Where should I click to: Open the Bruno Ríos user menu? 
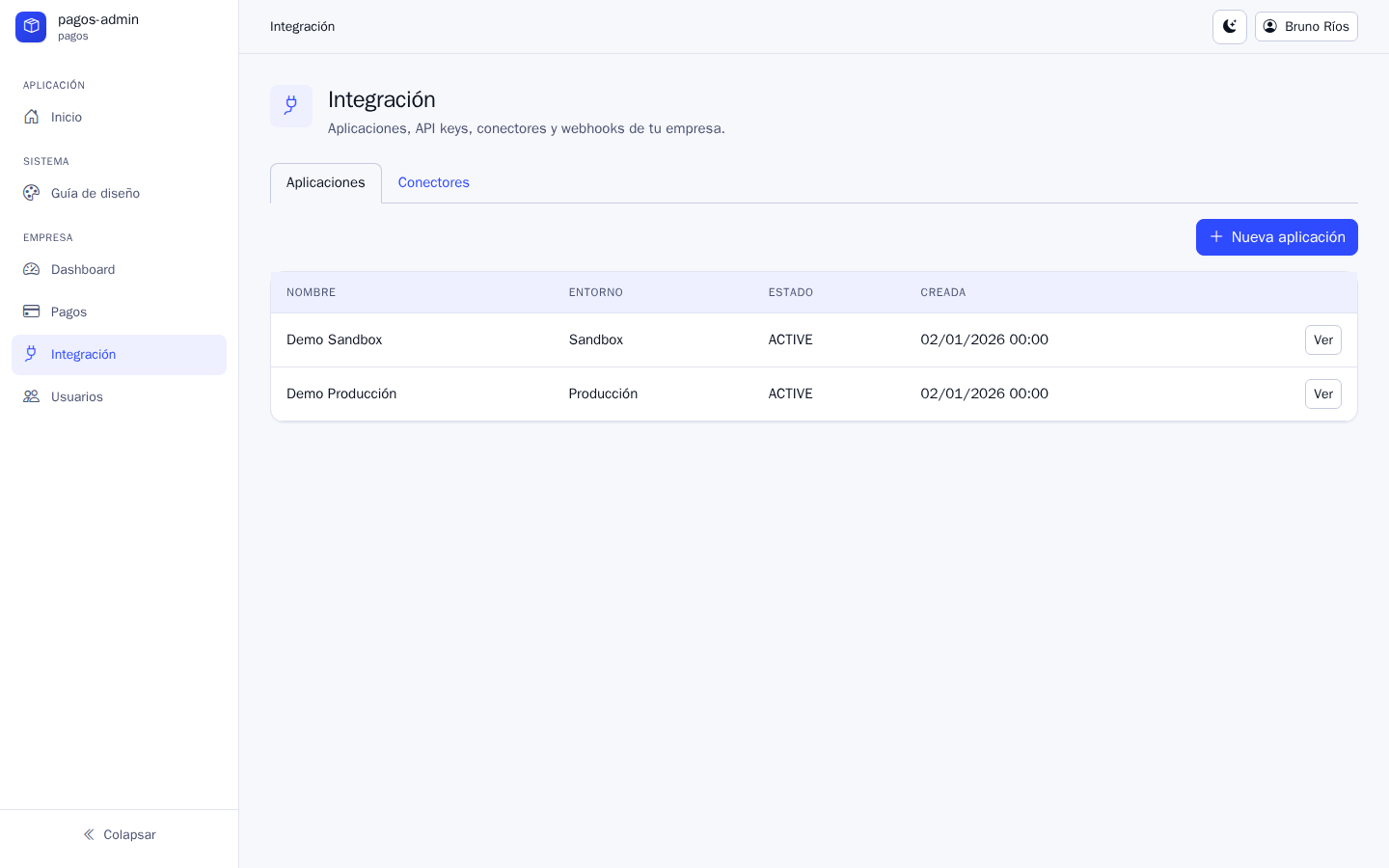click(x=1306, y=27)
